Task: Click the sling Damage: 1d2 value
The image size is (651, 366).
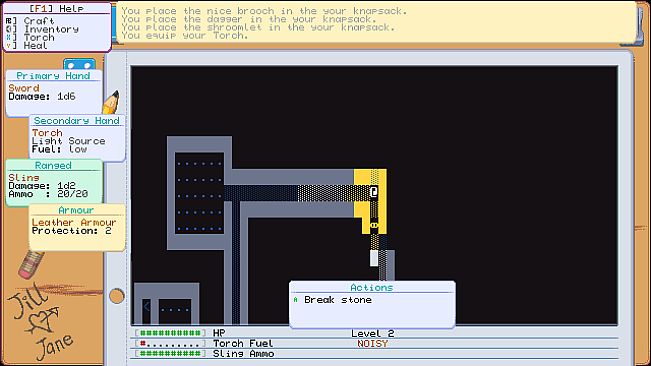Action: [x=42, y=185]
